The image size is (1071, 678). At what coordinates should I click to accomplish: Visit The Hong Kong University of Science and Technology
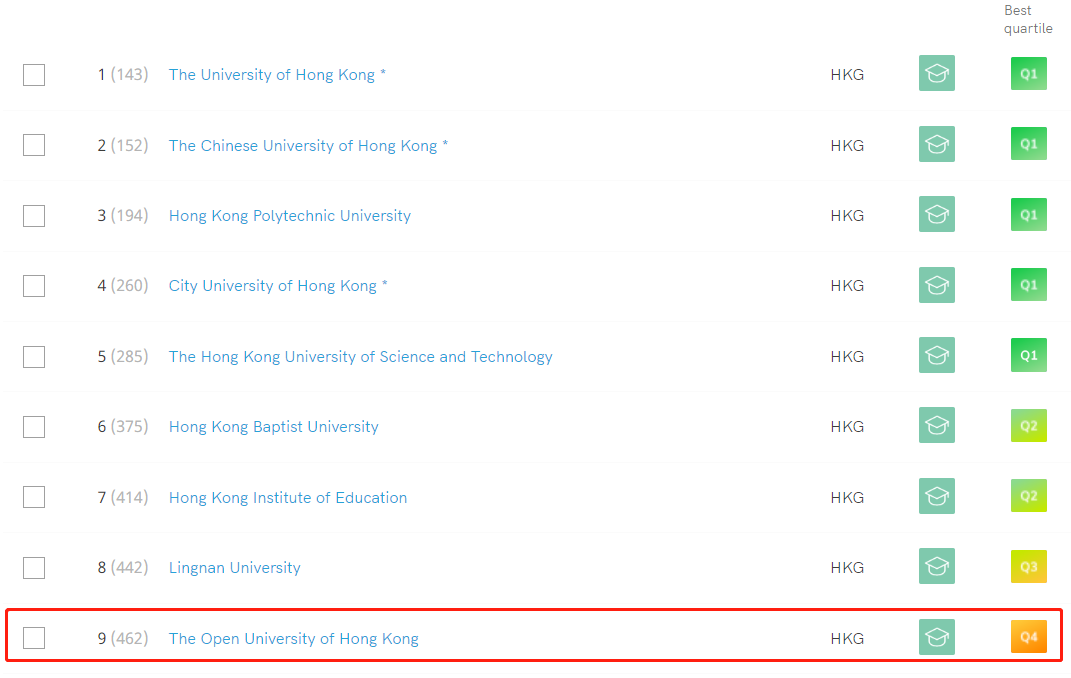coord(360,357)
